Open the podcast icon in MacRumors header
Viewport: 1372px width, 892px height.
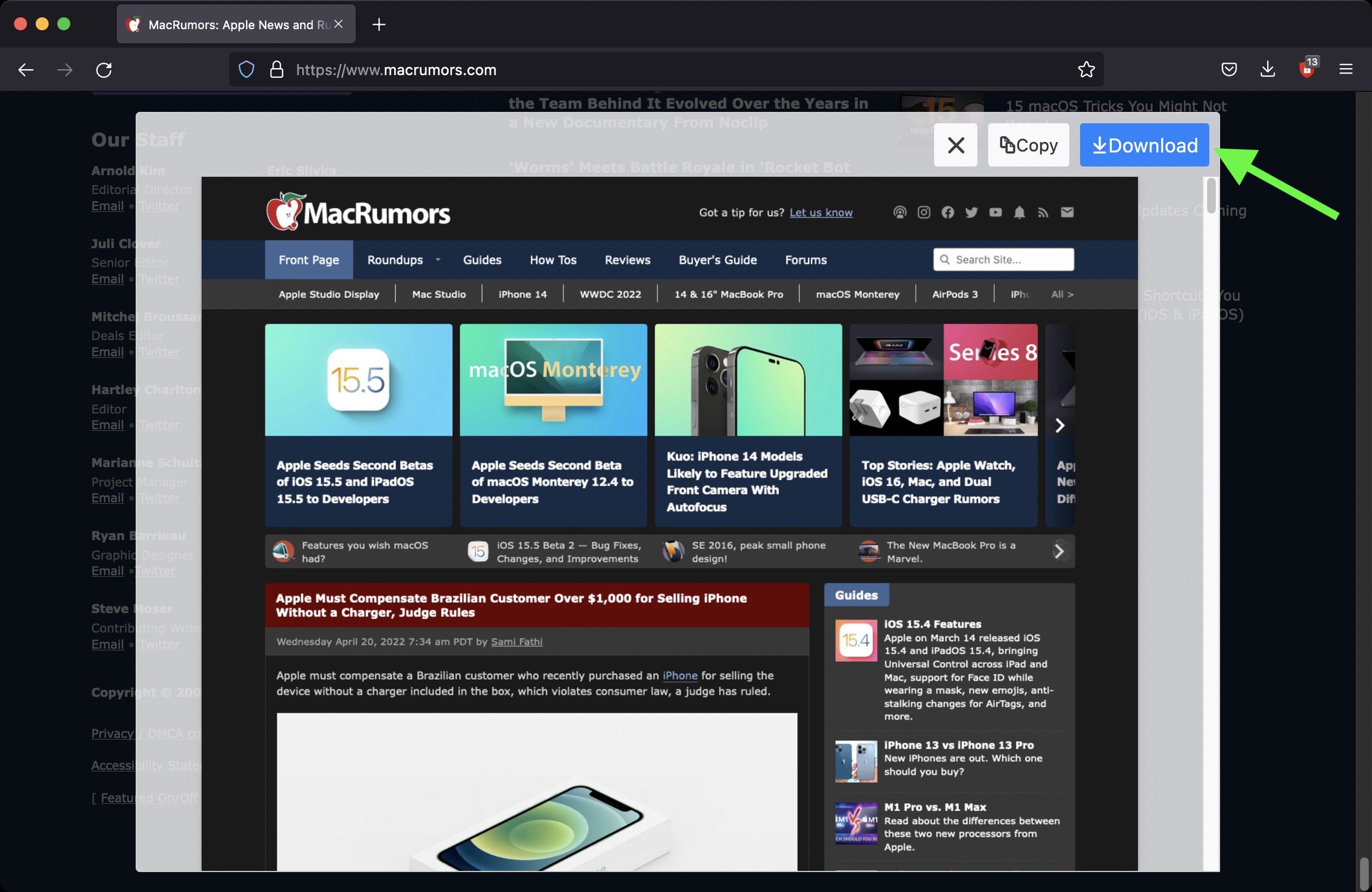tap(899, 212)
